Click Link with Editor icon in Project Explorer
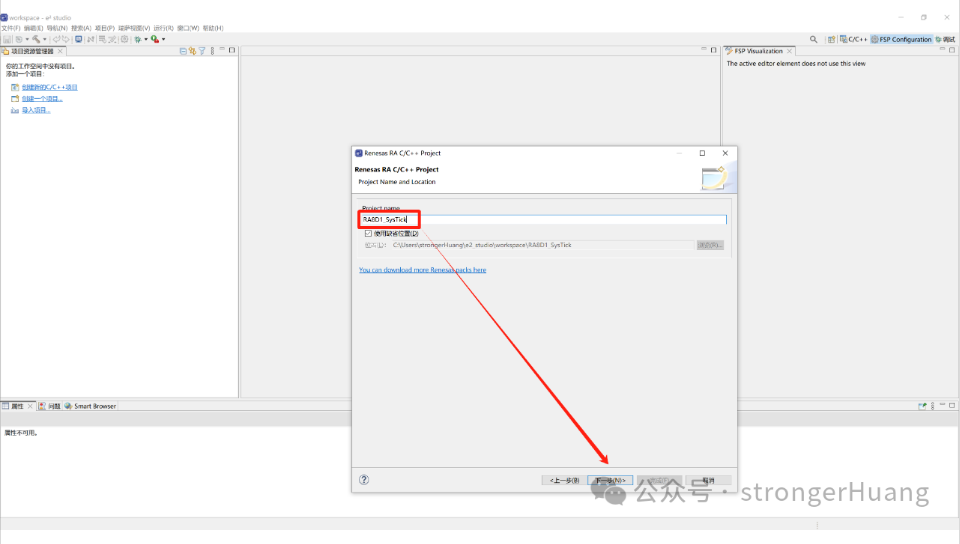 click(192, 51)
